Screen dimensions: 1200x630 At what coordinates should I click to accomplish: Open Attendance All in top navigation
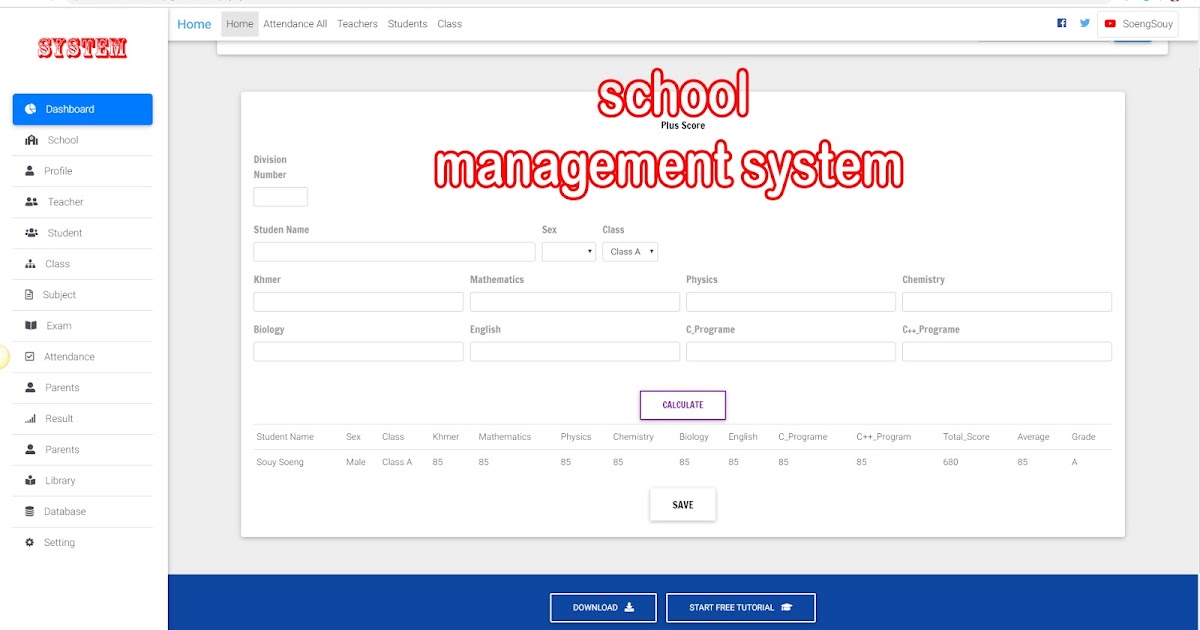[295, 24]
